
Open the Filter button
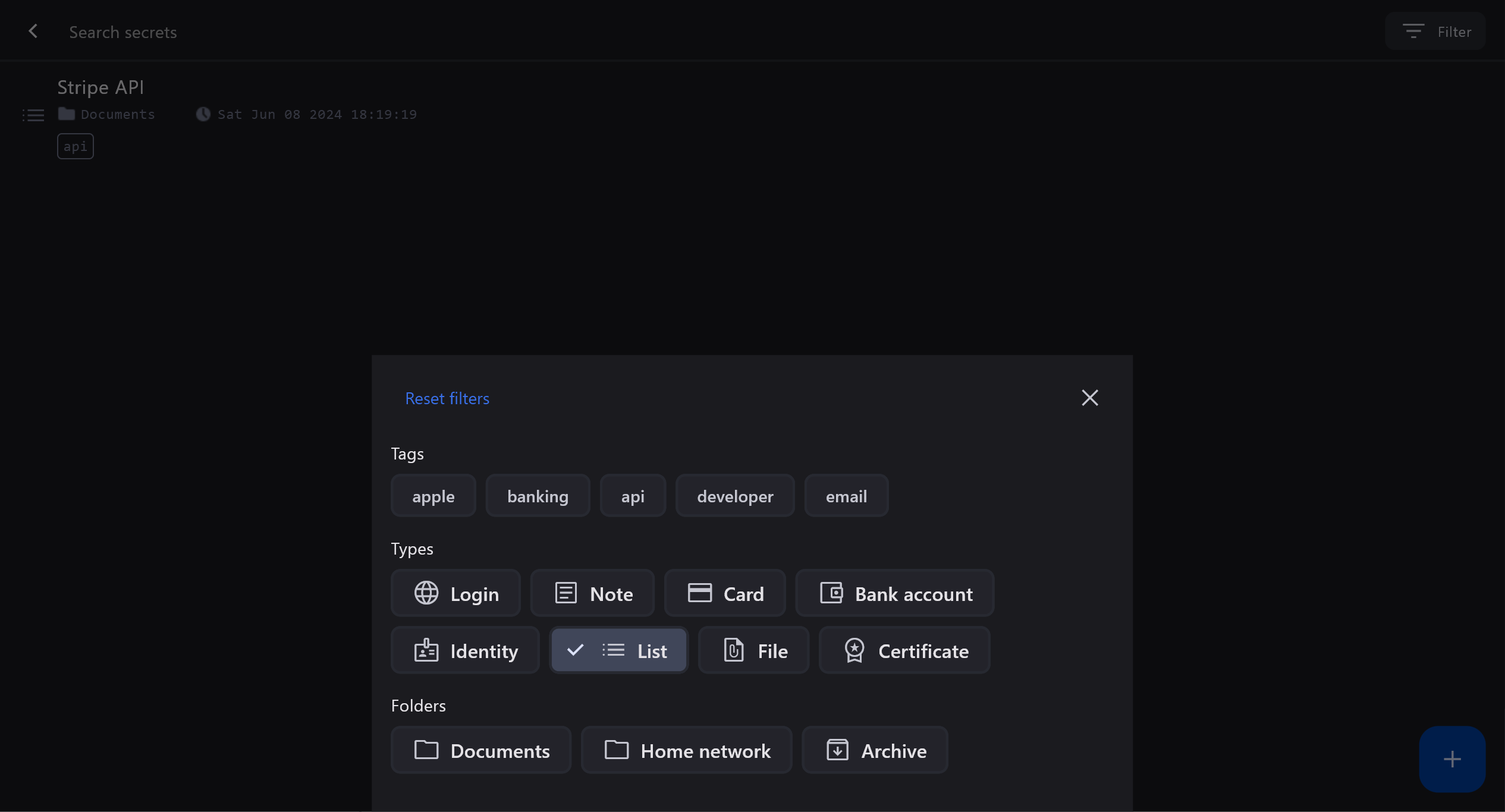click(x=1435, y=32)
